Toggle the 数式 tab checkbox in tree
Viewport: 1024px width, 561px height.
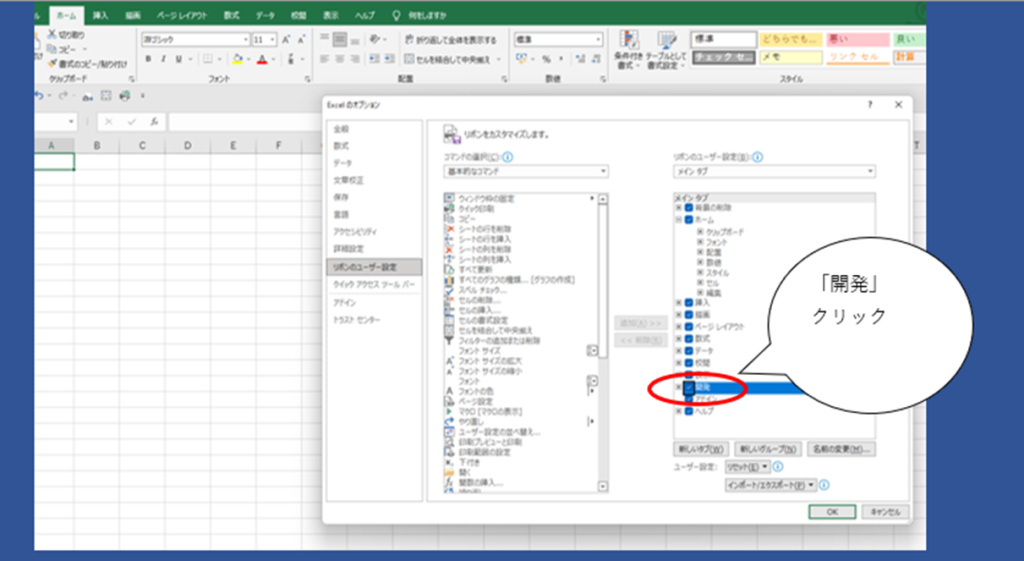688,339
